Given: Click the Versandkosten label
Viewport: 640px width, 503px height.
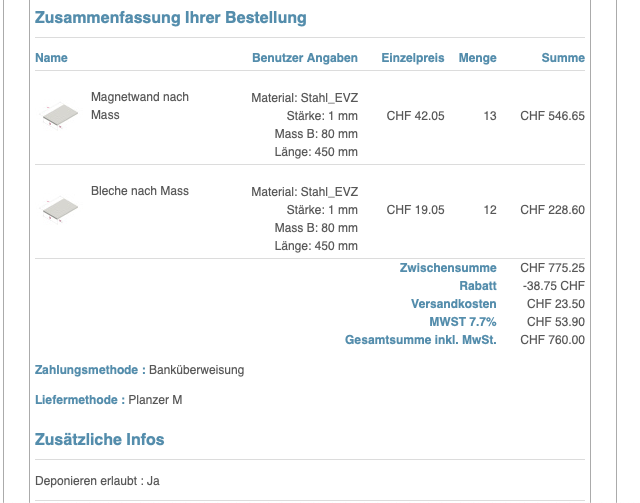Looking at the screenshot, I should point(453,304).
